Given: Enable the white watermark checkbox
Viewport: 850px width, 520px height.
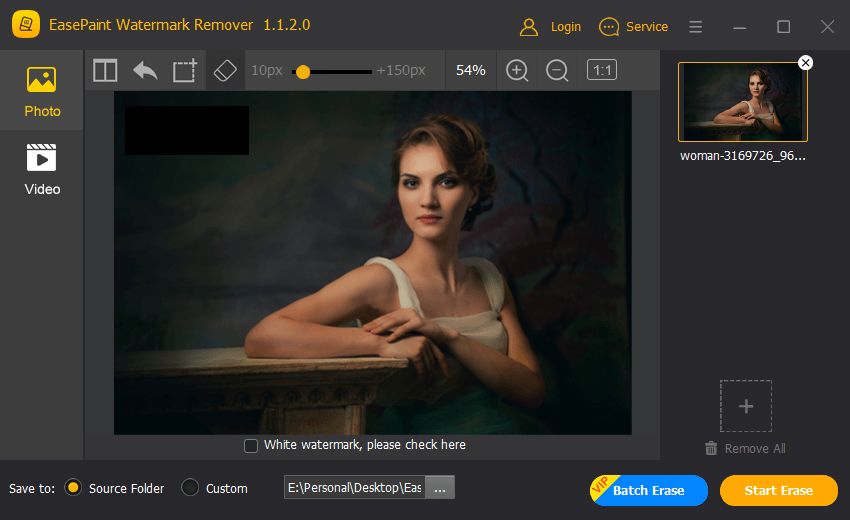Looking at the screenshot, I should coord(250,446).
